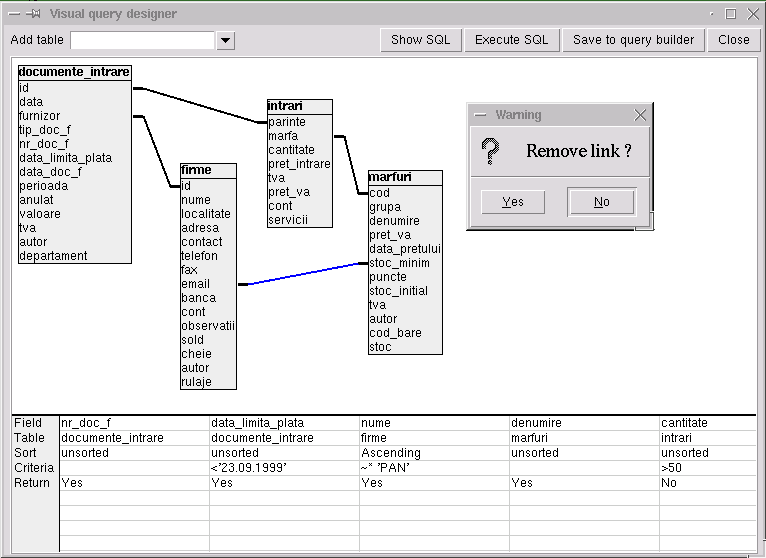Click perioada field in documente_intrare

point(43,186)
